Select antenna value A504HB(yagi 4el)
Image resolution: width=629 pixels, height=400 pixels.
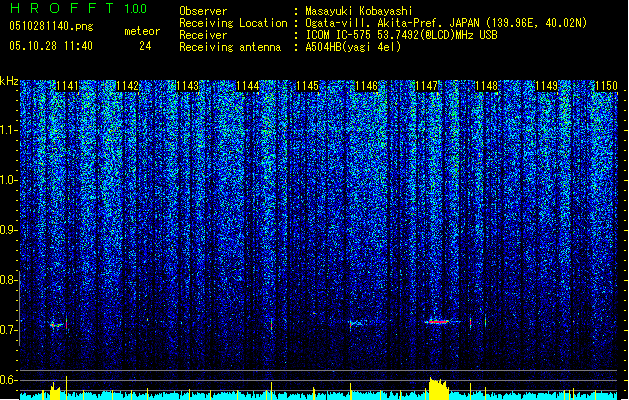click(353, 47)
